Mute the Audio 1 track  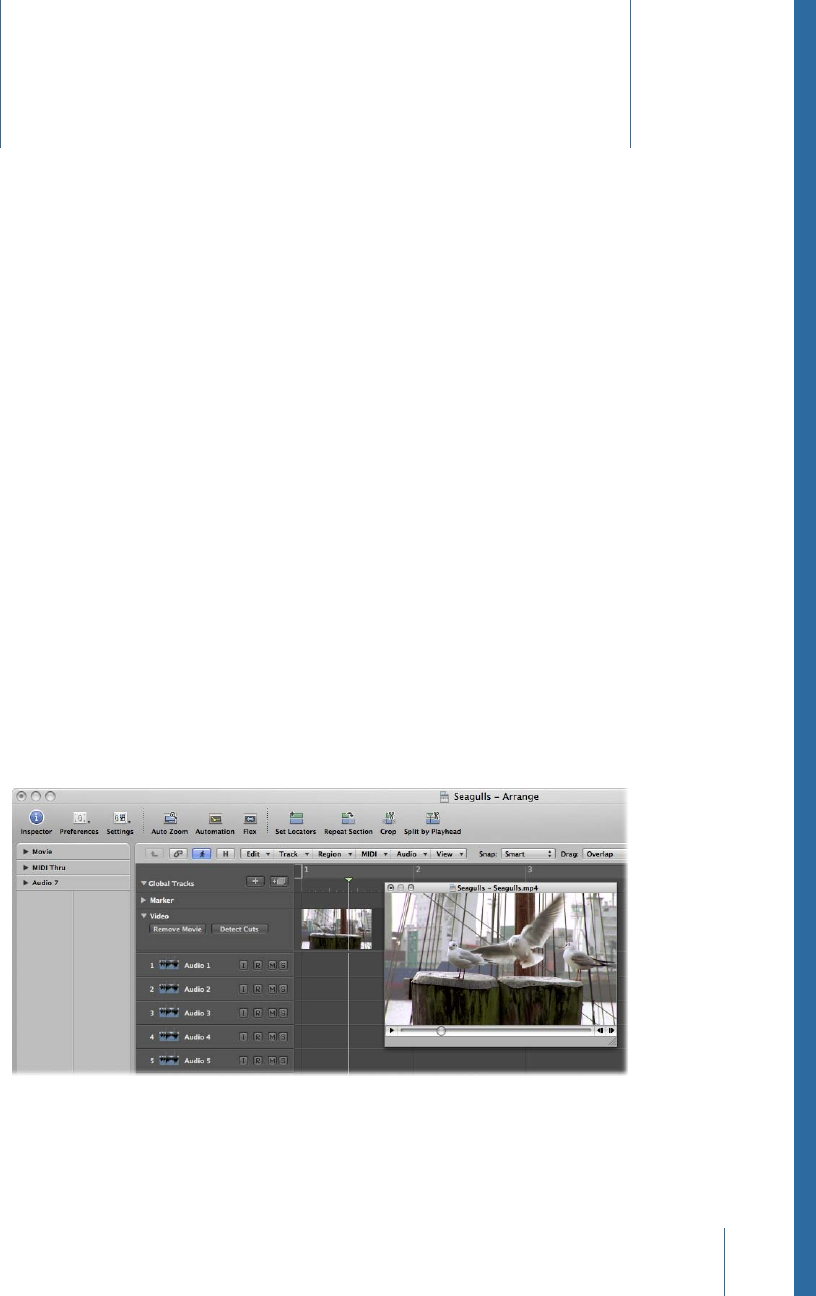(x=272, y=965)
